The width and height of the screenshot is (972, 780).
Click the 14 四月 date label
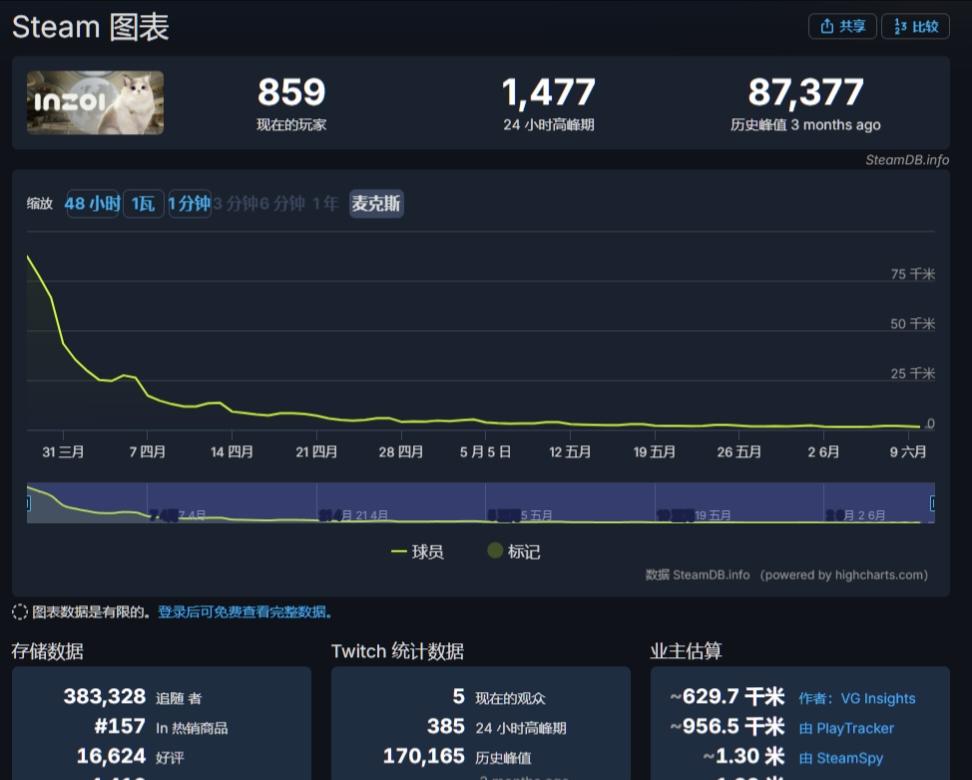coord(232,452)
